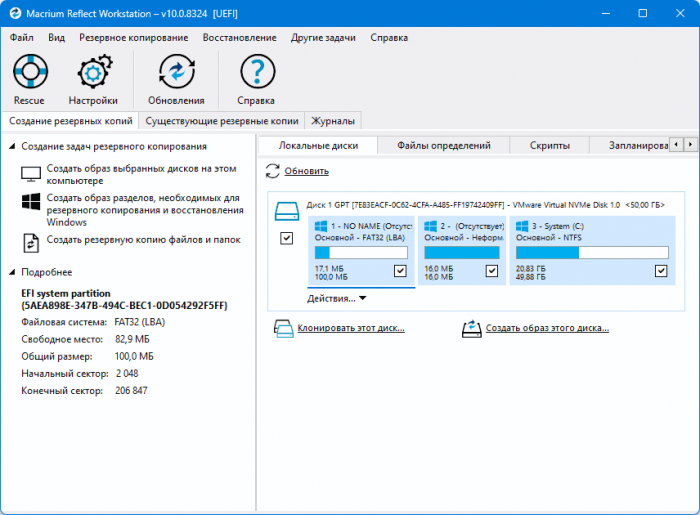Click Windows flag icon on partition 2
The height and width of the screenshot is (515, 700).
430,226
